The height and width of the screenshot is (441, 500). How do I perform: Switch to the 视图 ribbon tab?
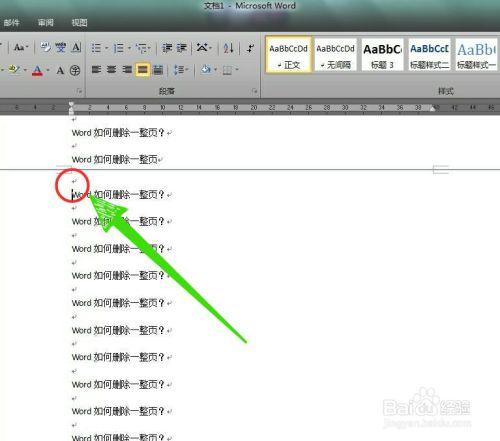(79, 22)
